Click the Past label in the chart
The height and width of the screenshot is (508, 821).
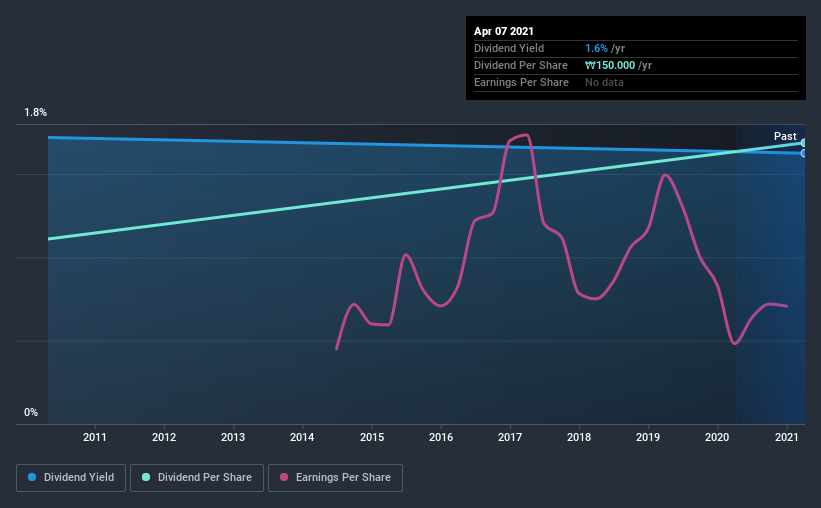[x=785, y=136]
